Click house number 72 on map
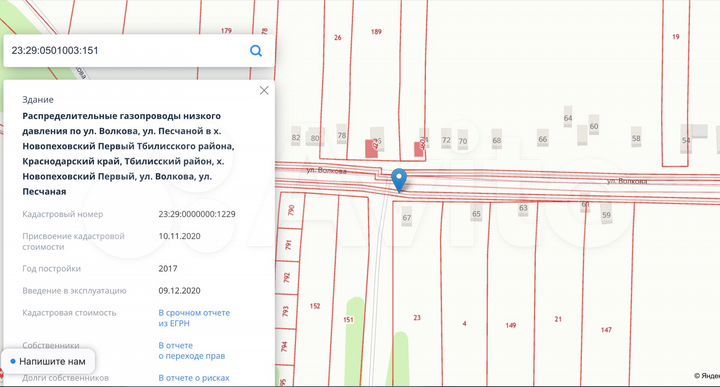The height and width of the screenshot is (387, 720). click(446, 140)
